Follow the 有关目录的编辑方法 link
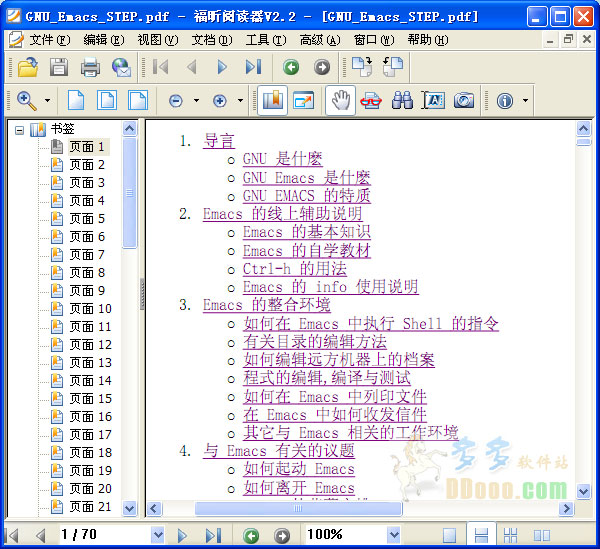 point(315,342)
